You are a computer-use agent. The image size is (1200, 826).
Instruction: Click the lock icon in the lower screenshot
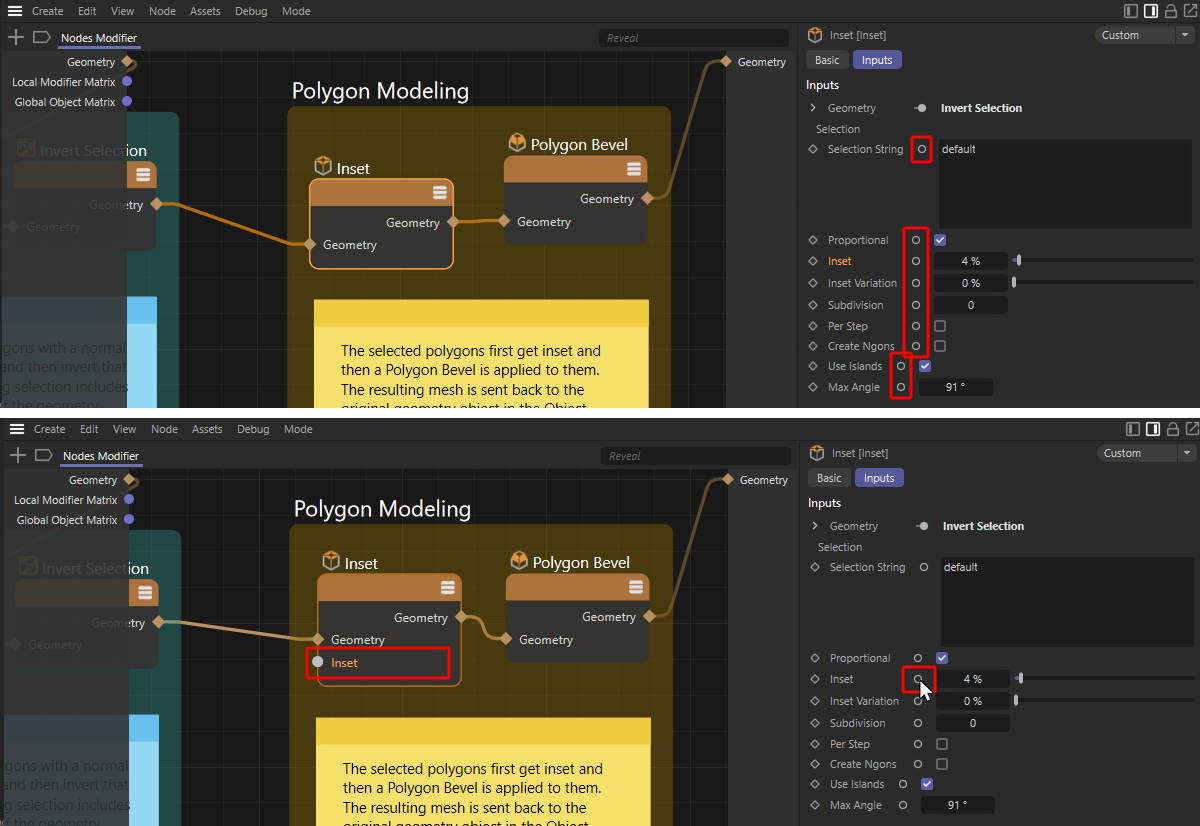pyautogui.click(x=1173, y=429)
